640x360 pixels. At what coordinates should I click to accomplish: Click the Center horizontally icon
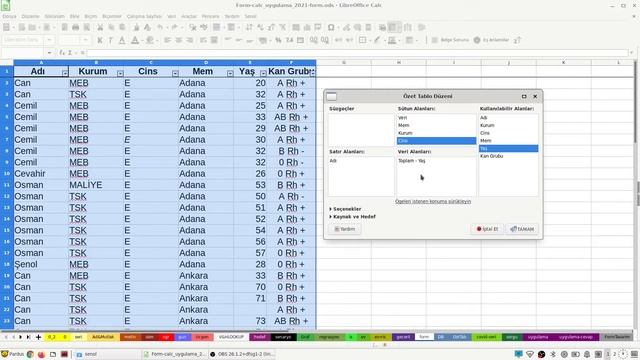pos(179,40)
